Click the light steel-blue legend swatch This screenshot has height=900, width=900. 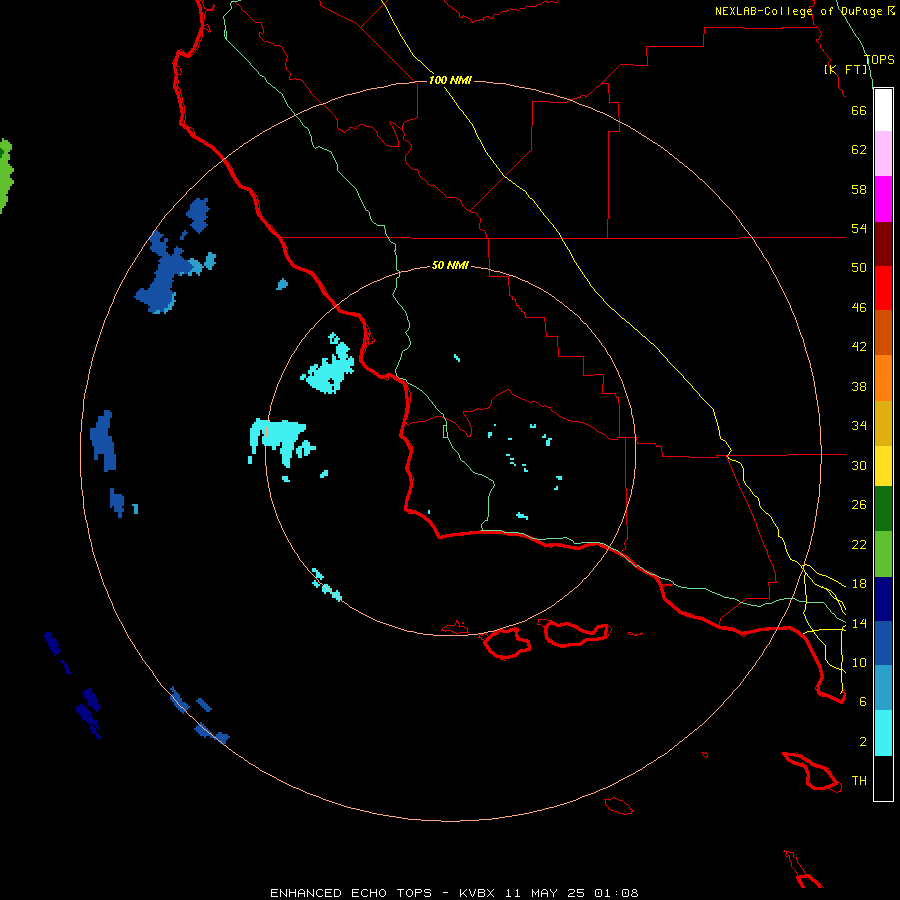[x=883, y=687]
